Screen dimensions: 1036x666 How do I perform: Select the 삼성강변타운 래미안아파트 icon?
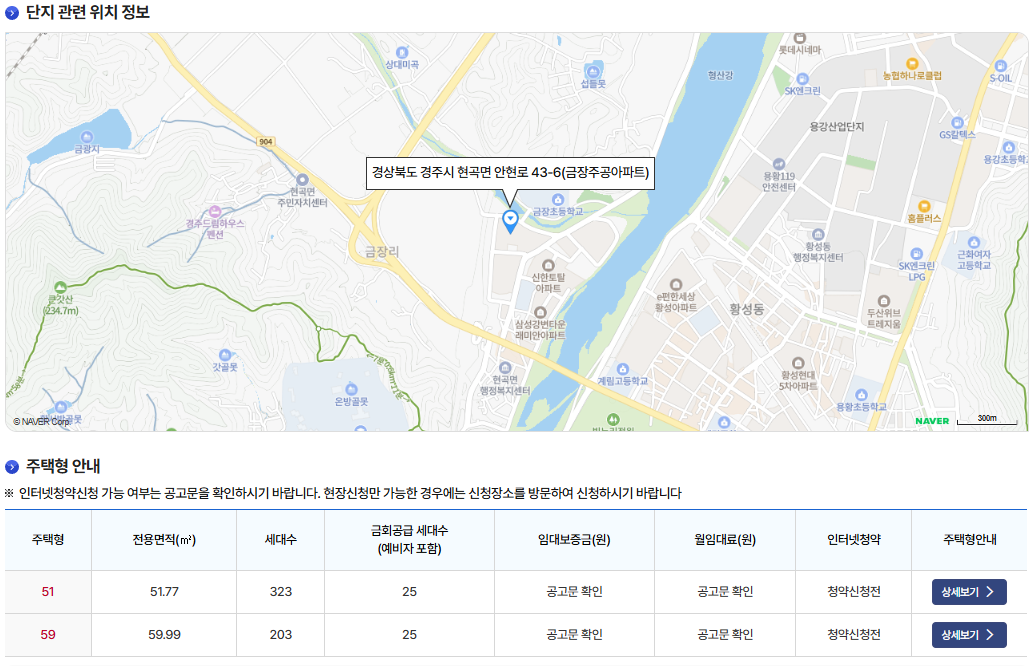540,313
